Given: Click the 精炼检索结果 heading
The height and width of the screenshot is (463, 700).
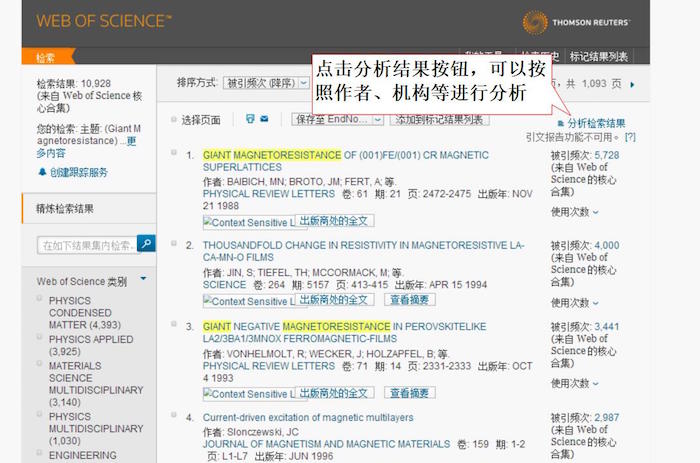Looking at the screenshot, I should click(65, 209).
